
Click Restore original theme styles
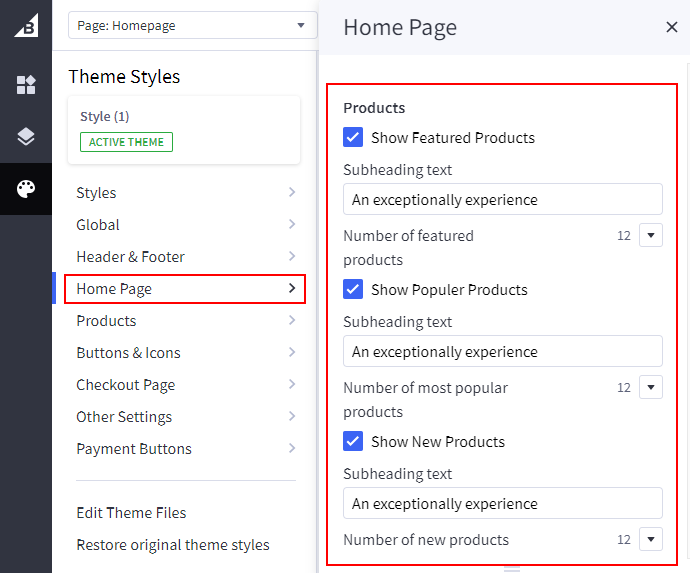click(173, 545)
